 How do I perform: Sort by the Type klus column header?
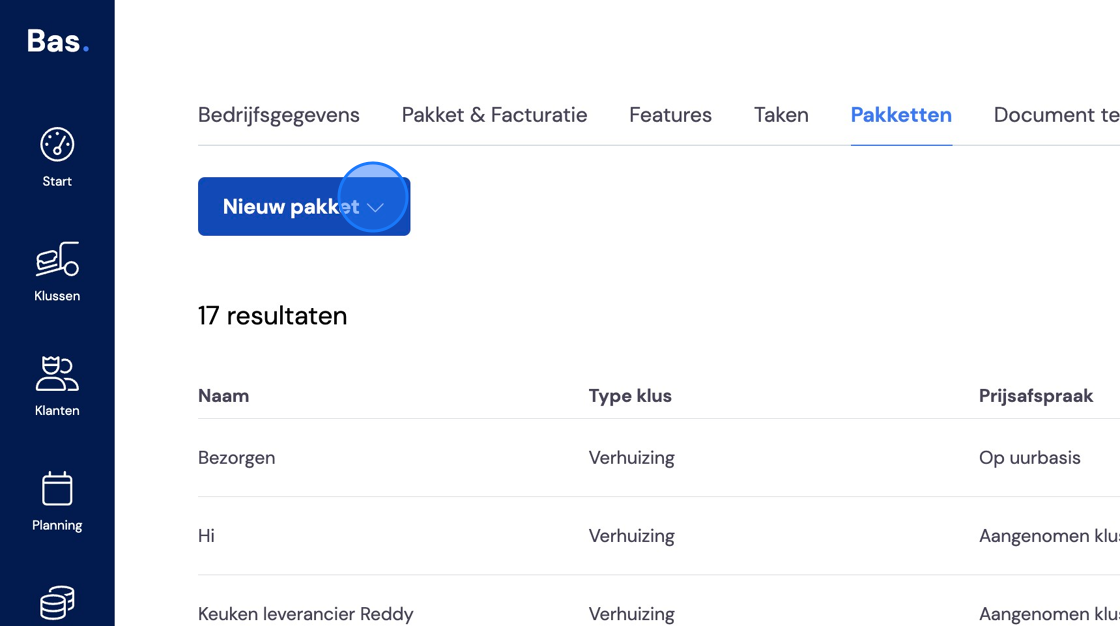[630, 396]
